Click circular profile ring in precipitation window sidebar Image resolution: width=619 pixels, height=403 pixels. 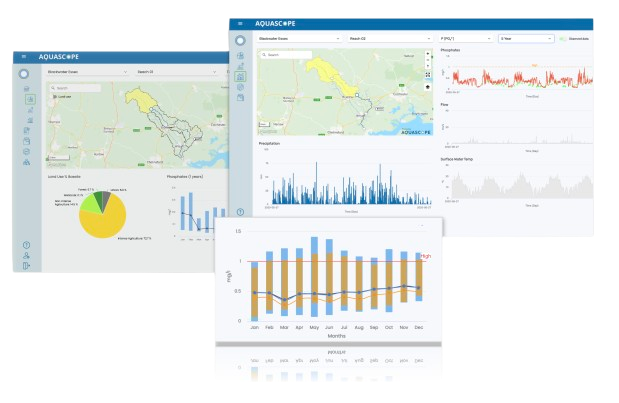point(240,40)
